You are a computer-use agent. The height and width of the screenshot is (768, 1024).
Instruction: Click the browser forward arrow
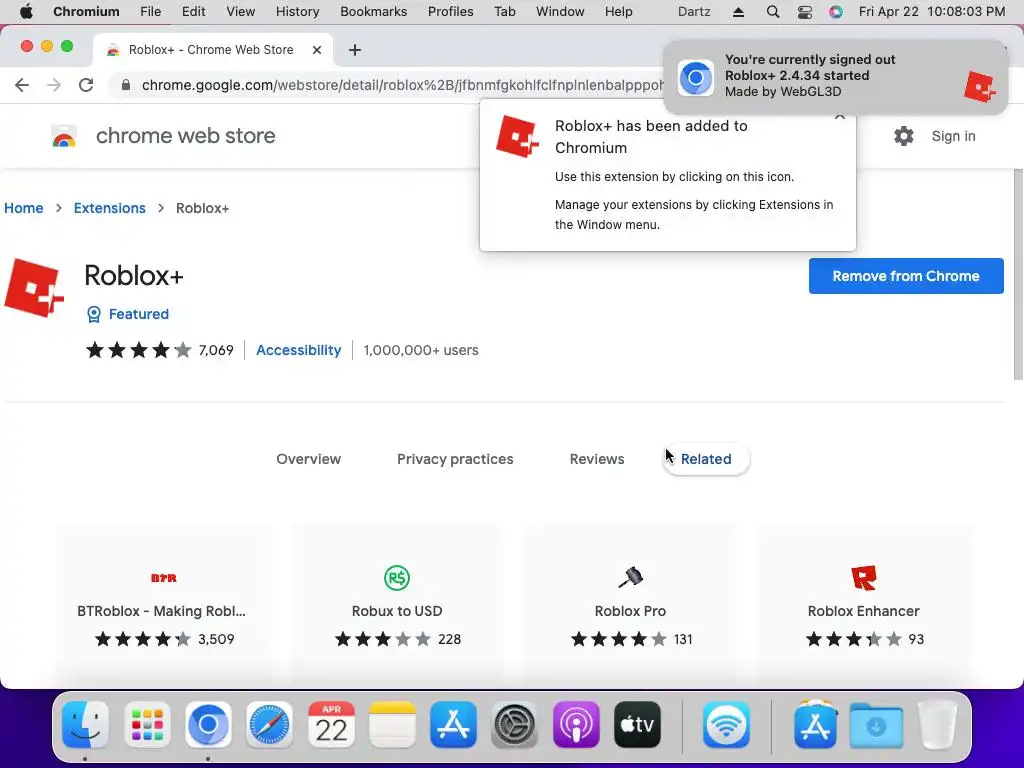(x=54, y=85)
